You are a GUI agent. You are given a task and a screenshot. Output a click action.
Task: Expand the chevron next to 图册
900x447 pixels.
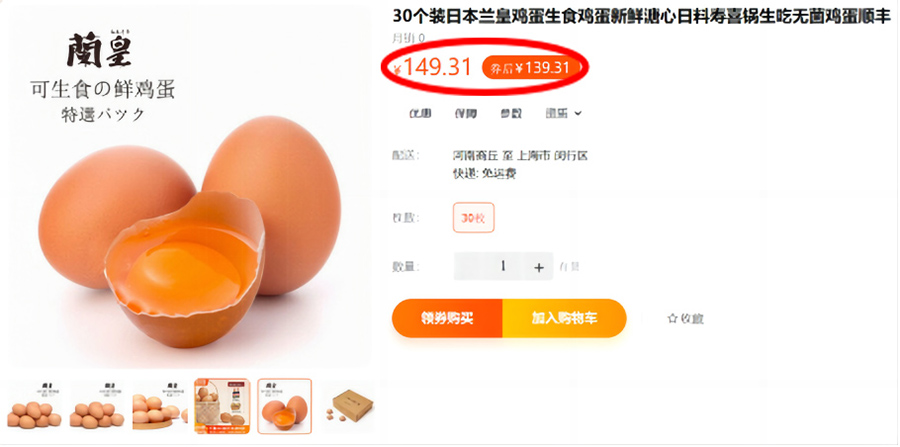coord(578,114)
